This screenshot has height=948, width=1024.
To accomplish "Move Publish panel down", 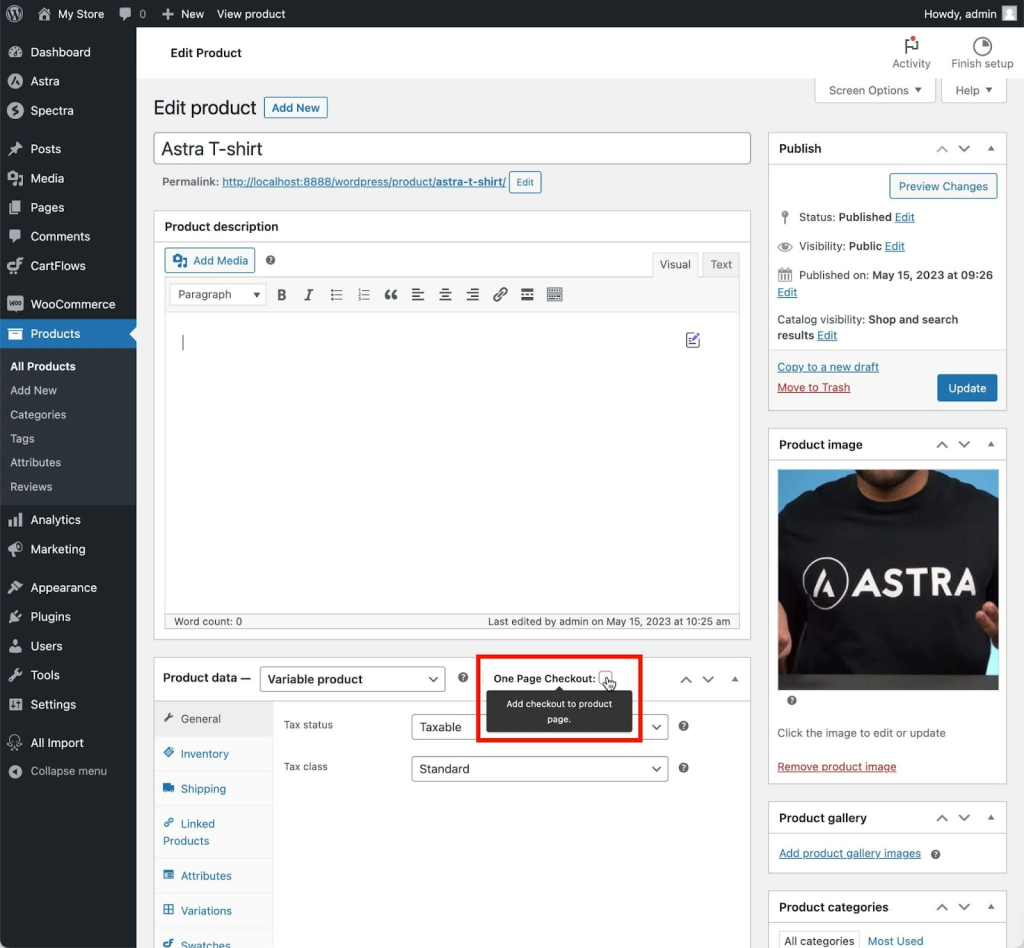I will click(x=964, y=149).
